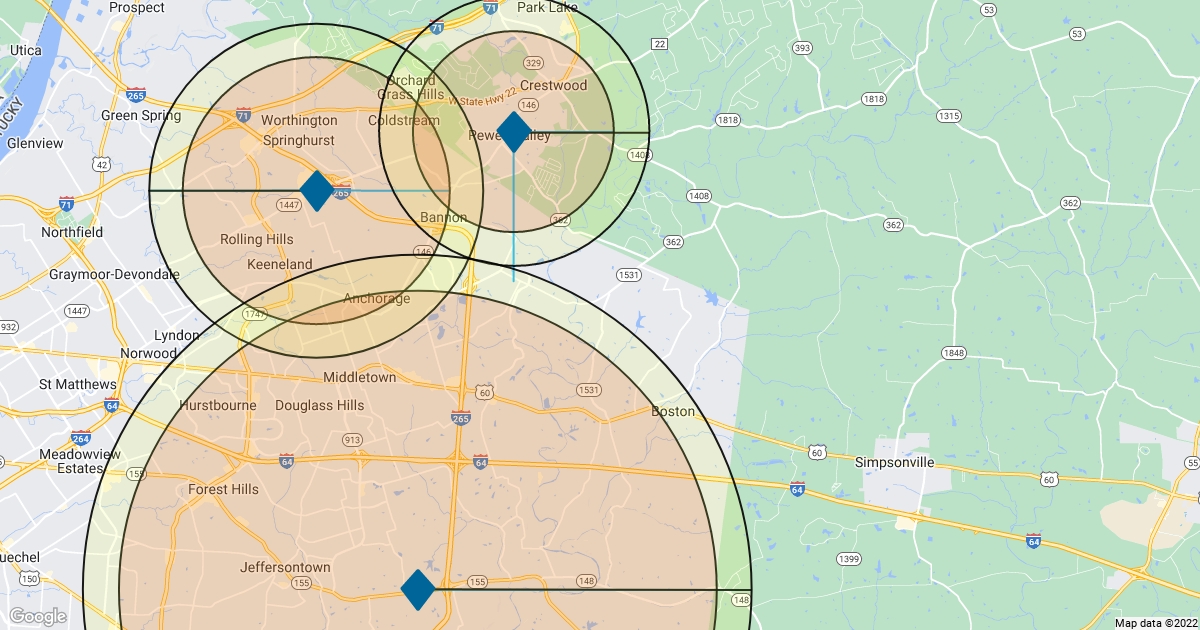The width and height of the screenshot is (1200, 630).
Task: Click the Bannon label
Action: pos(444,217)
